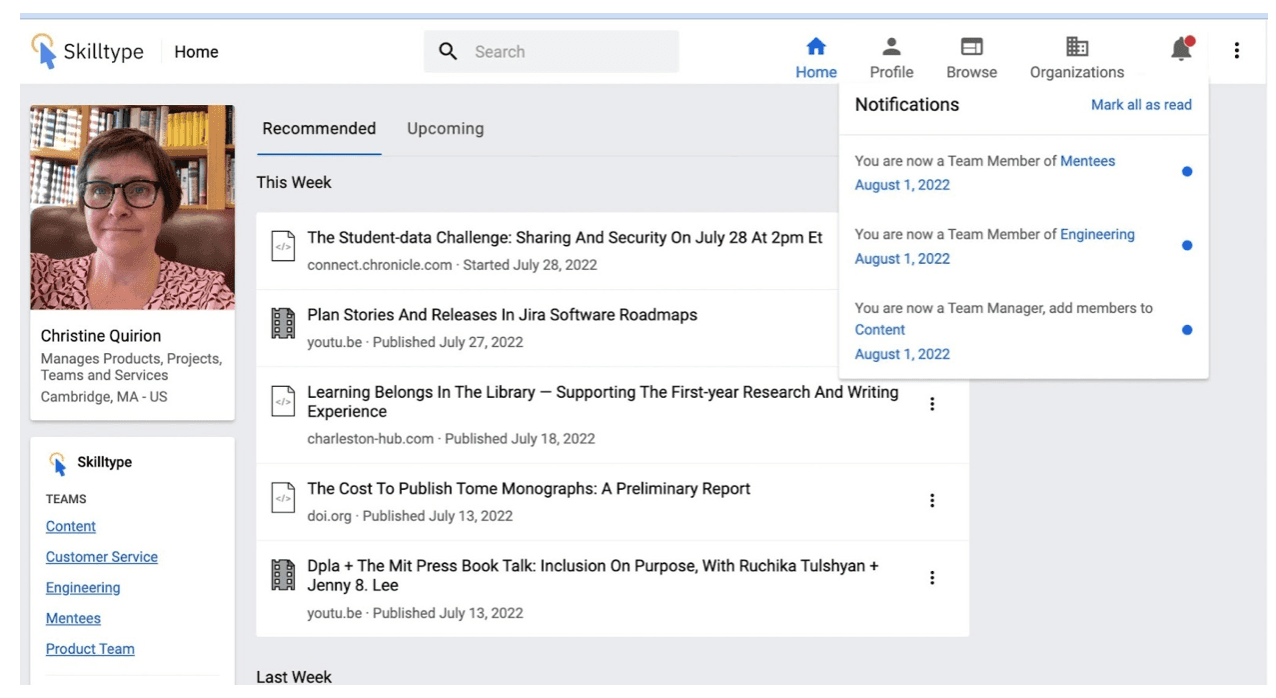Screen dimensions: 1276x698
Task: Click the document icon beside Student-data Challenge
Action: (x=283, y=246)
